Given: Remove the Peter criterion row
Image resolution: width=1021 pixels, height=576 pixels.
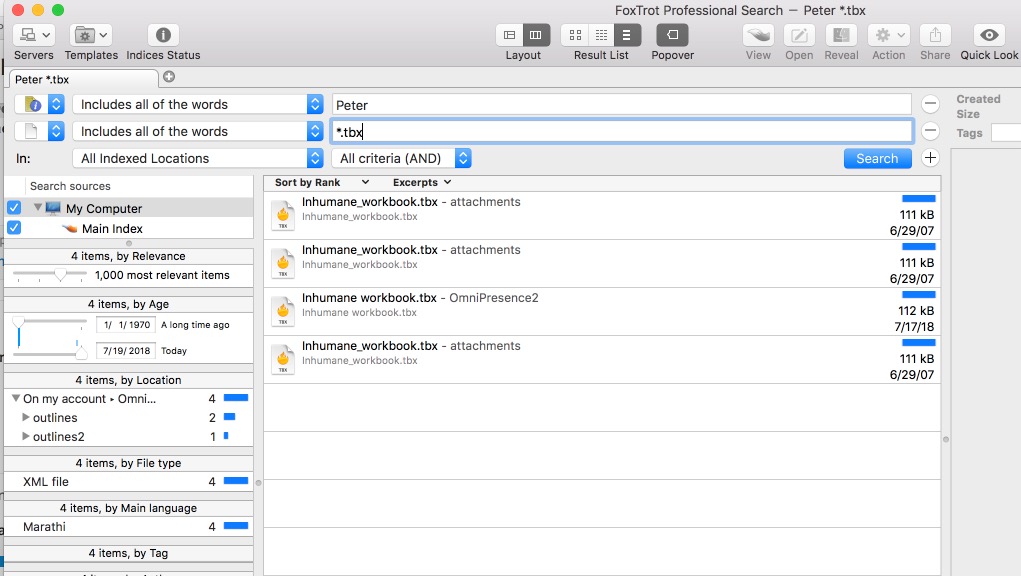Looking at the screenshot, I should pyautogui.click(x=930, y=103).
